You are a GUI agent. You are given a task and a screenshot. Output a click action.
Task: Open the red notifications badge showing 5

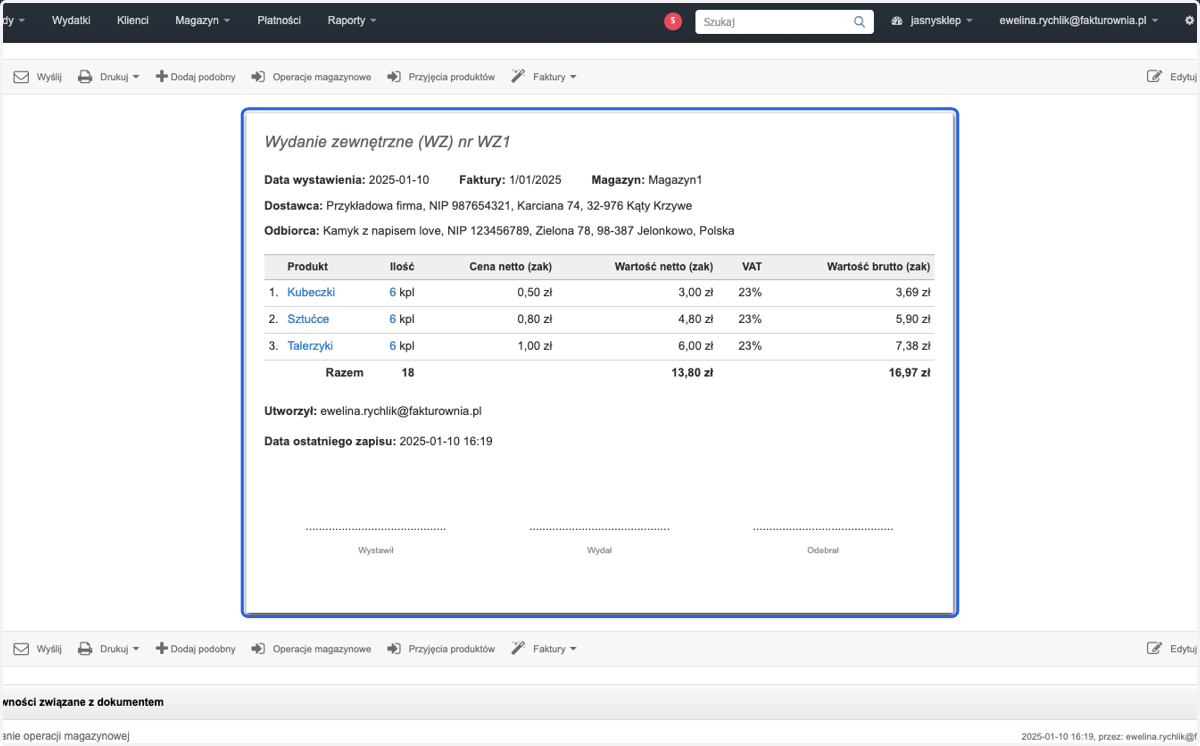pyautogui.click(x=673, y=21)
